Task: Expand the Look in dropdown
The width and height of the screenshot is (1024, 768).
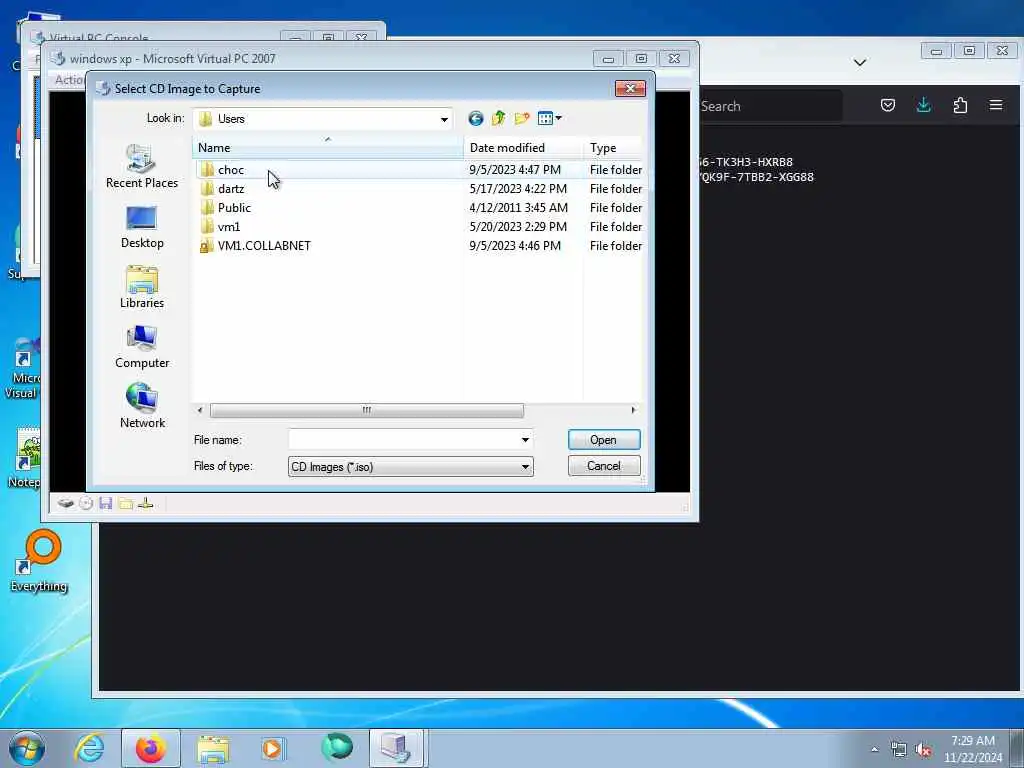Action: click(x=444, y=119)
